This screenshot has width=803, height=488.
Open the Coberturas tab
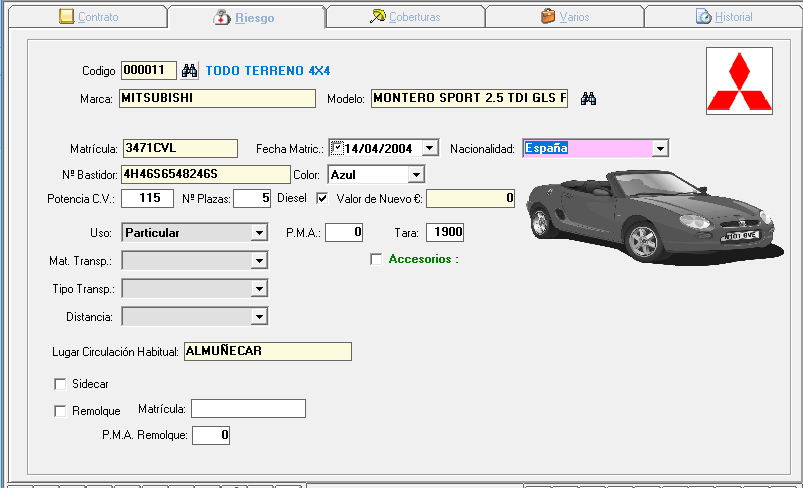(406, 16)
